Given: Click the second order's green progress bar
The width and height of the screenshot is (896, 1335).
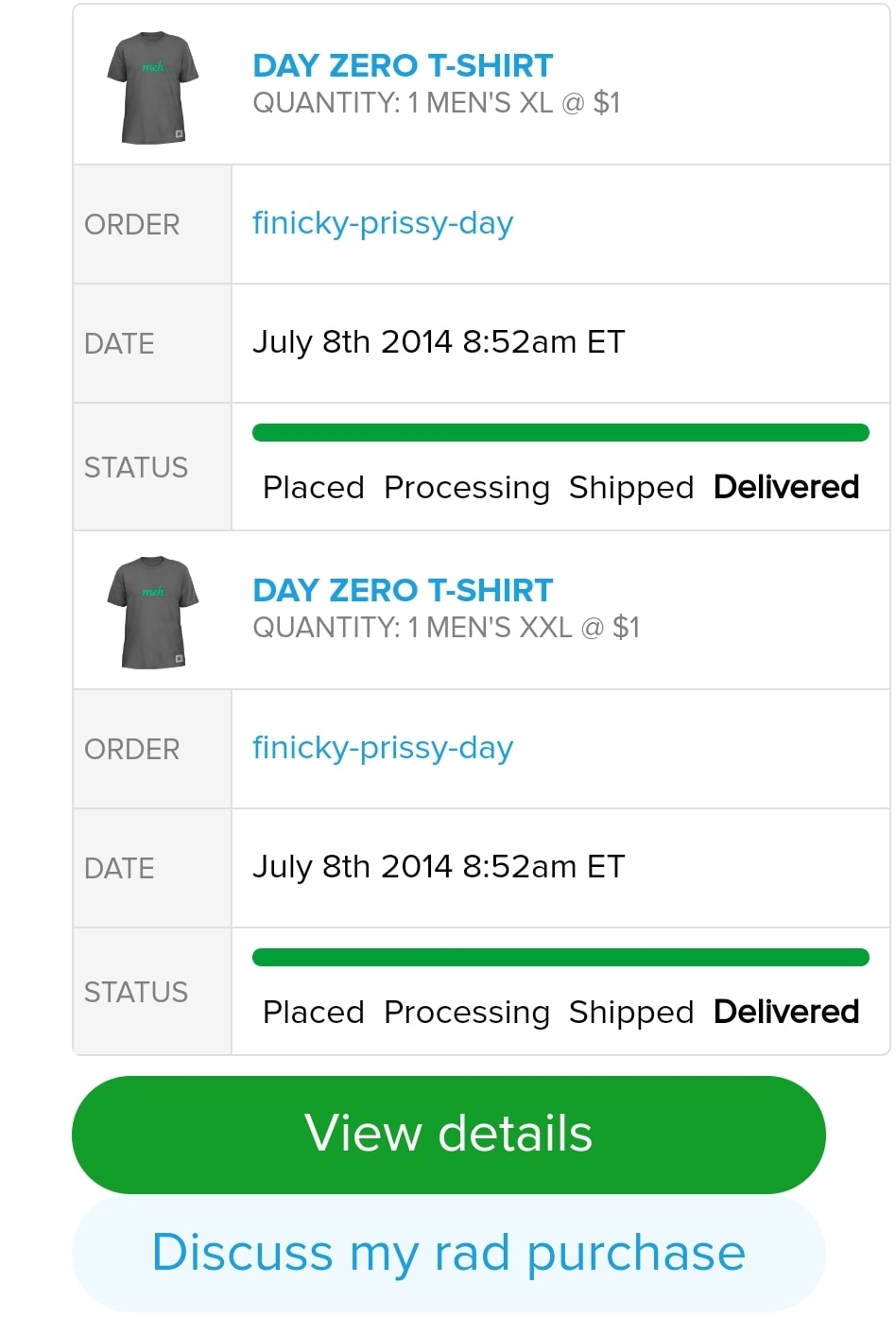Looking at the screenshot, I should pos(560,958).
